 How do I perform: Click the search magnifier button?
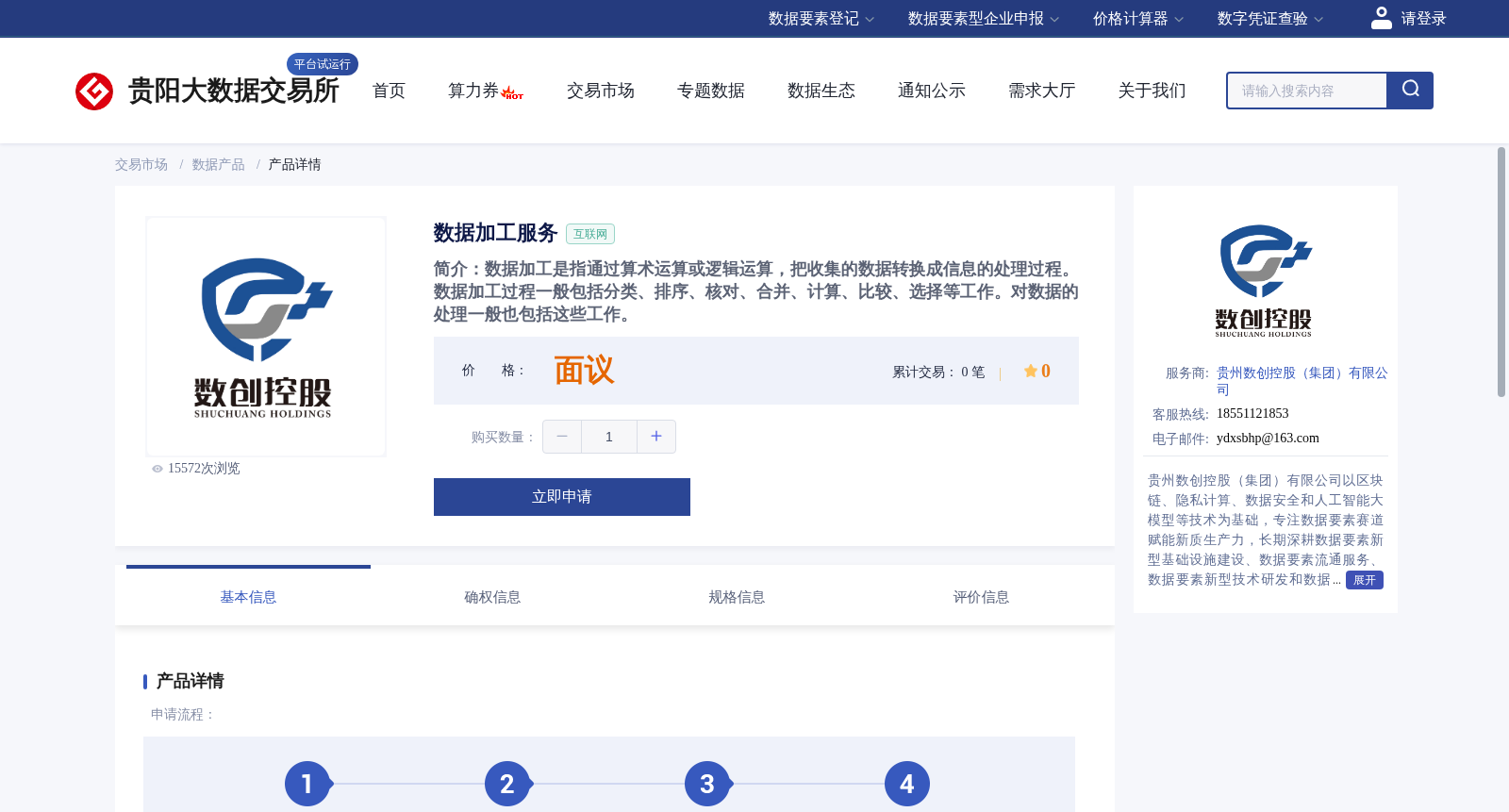coord(1410,91)
